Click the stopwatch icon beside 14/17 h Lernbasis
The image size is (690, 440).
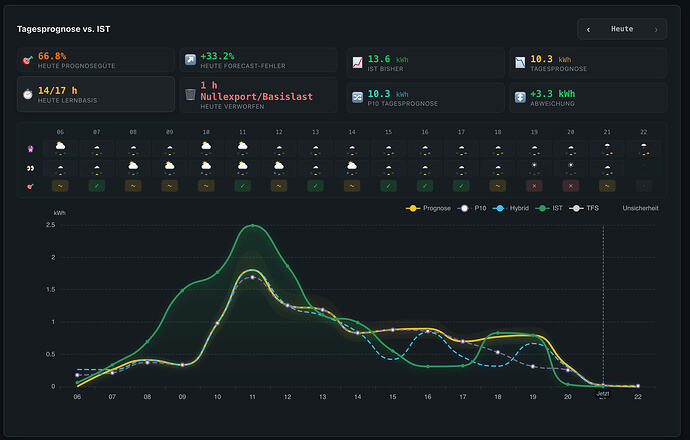28,94
